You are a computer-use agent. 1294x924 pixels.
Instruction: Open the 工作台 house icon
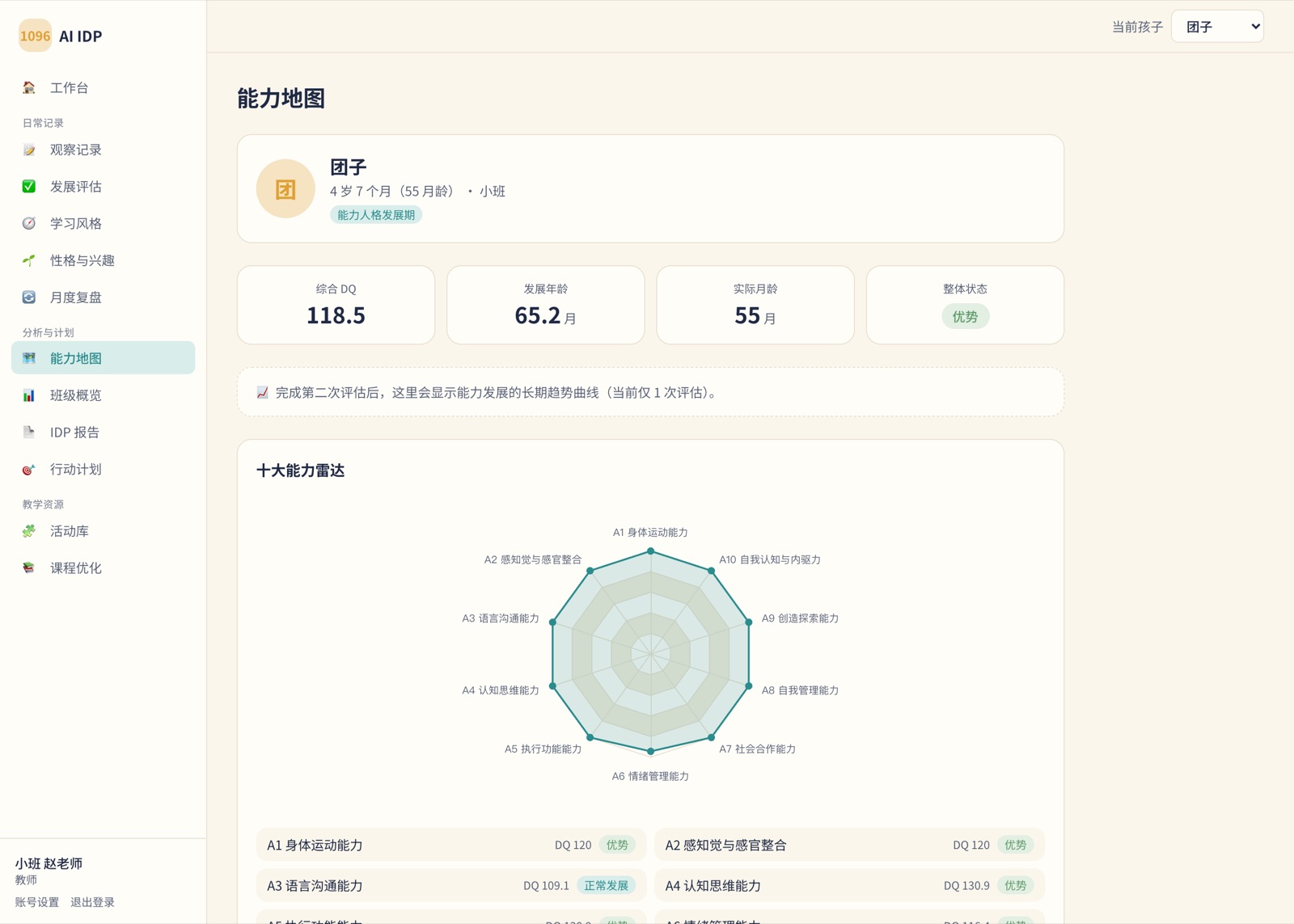pos(29,87)
